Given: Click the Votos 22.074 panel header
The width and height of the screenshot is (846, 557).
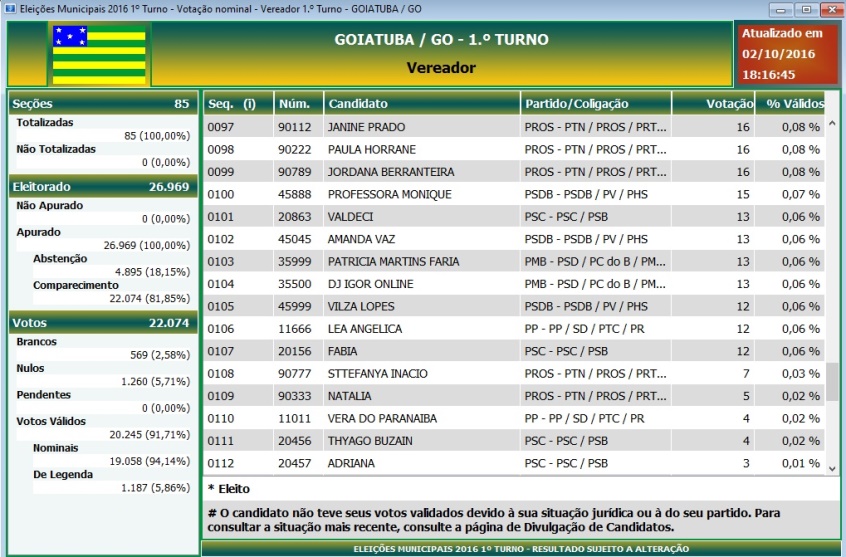Looking at the screenshot, I should click(103, 323).
